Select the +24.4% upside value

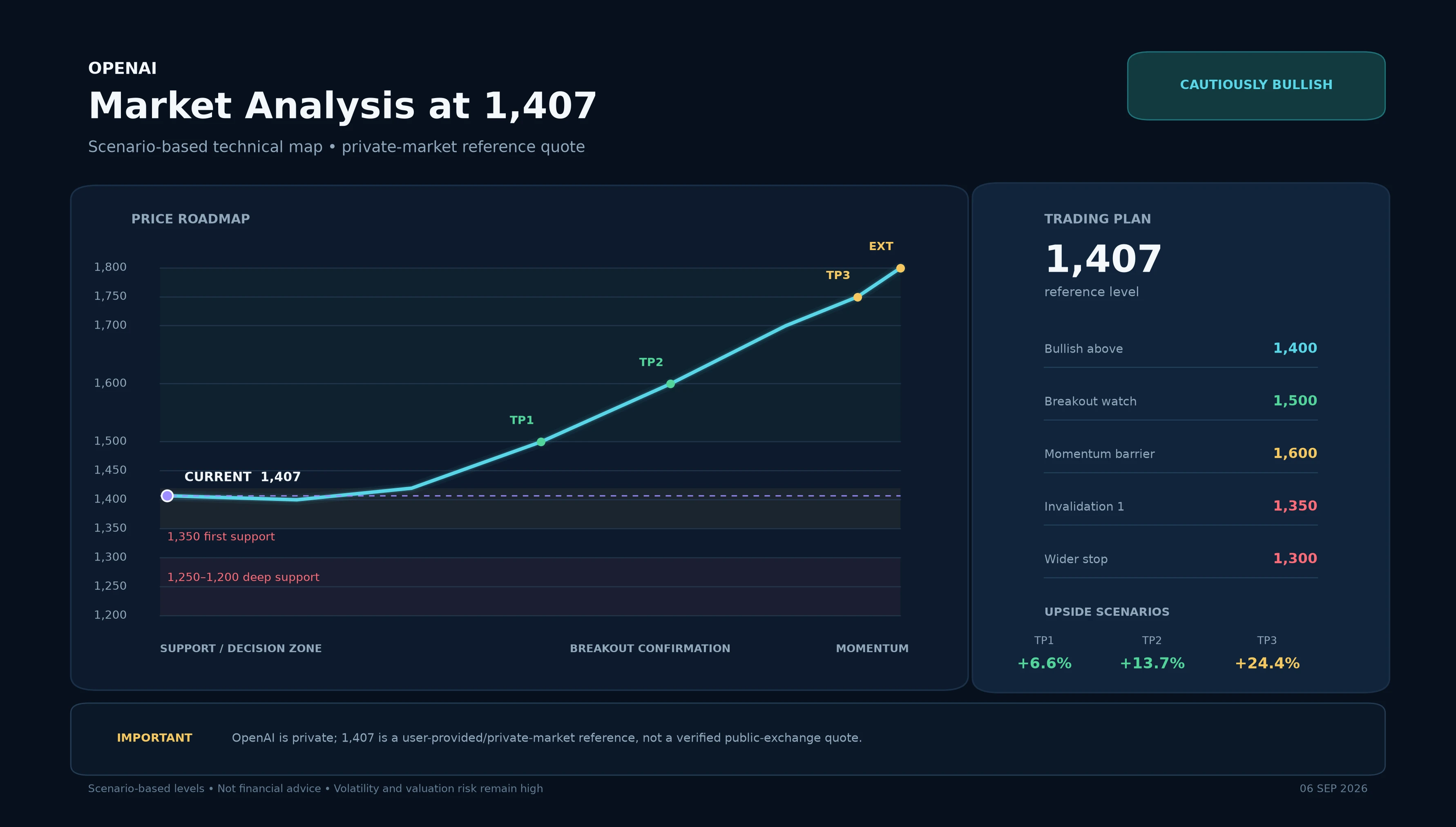click(1267, 664)
